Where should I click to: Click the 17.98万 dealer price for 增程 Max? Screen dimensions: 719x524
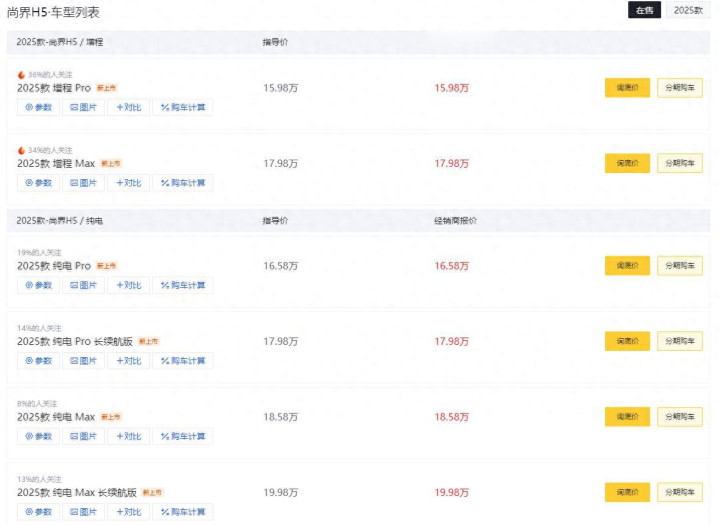451,164
